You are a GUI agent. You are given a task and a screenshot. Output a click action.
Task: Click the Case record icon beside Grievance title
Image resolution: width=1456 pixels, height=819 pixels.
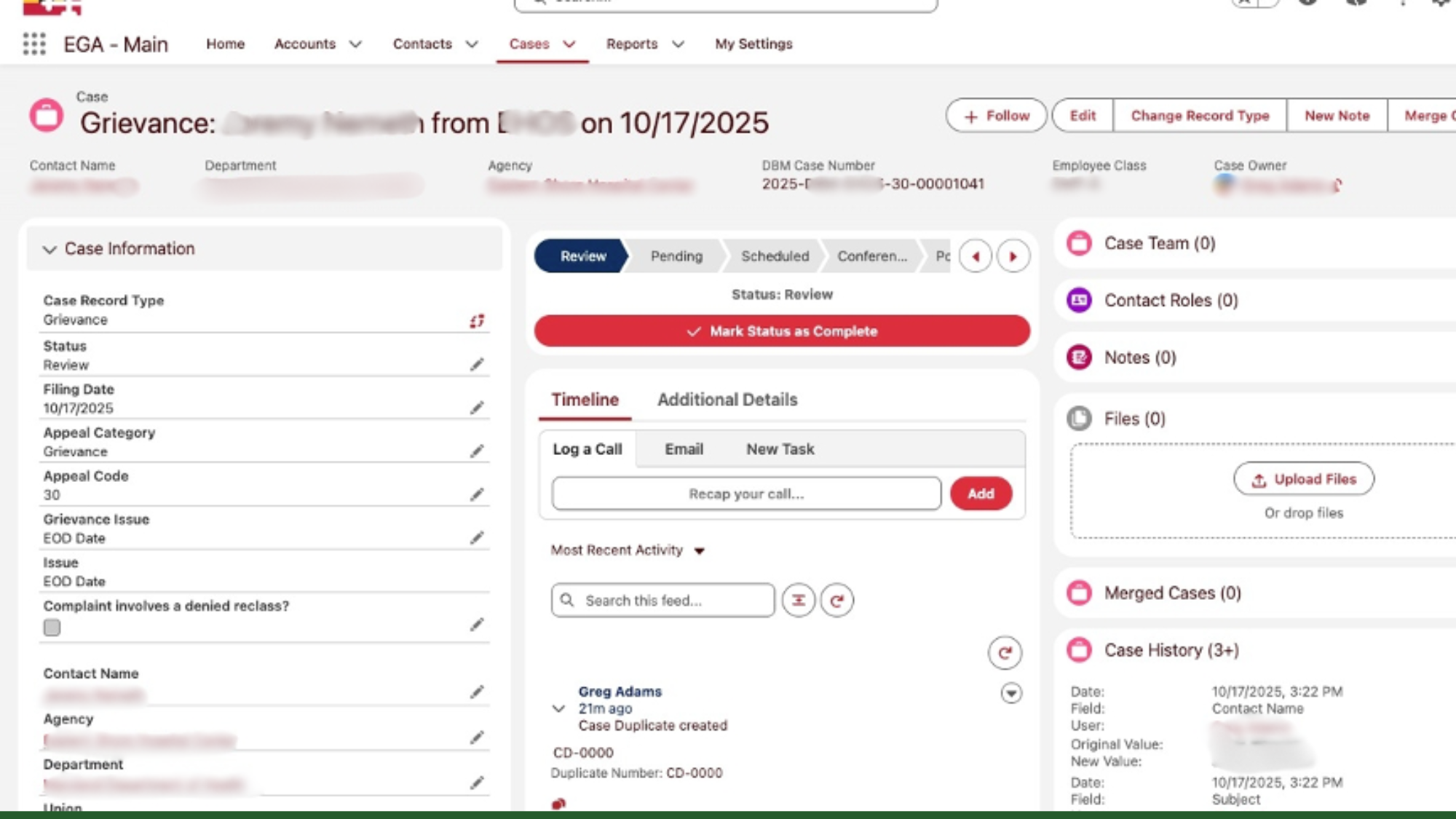[47, 115]
